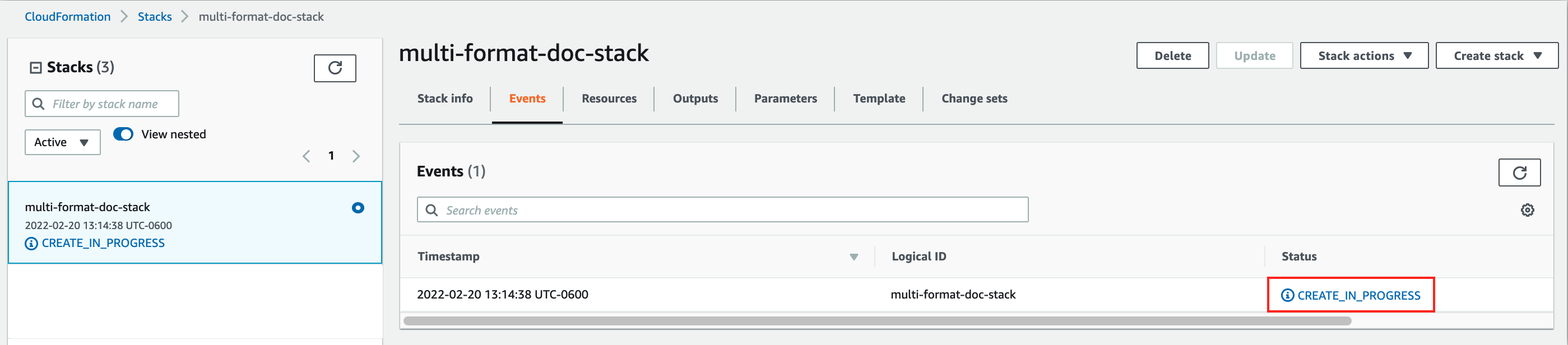Screen dimensions: 1568x345
Task: Refresh the stacks list
Action: tap(335, 68)
